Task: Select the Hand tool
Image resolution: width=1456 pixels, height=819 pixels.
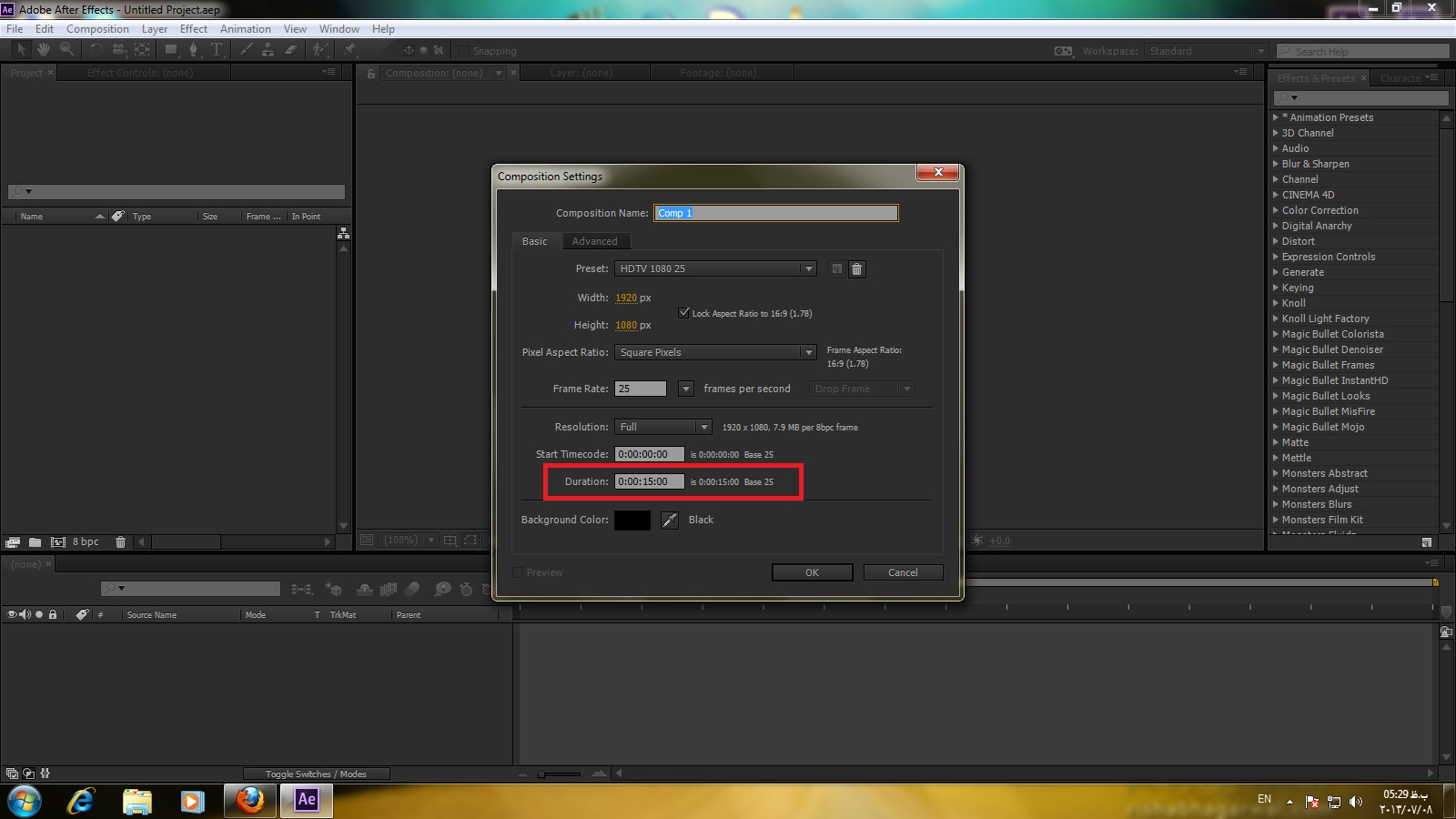Action: coord(43,50)
